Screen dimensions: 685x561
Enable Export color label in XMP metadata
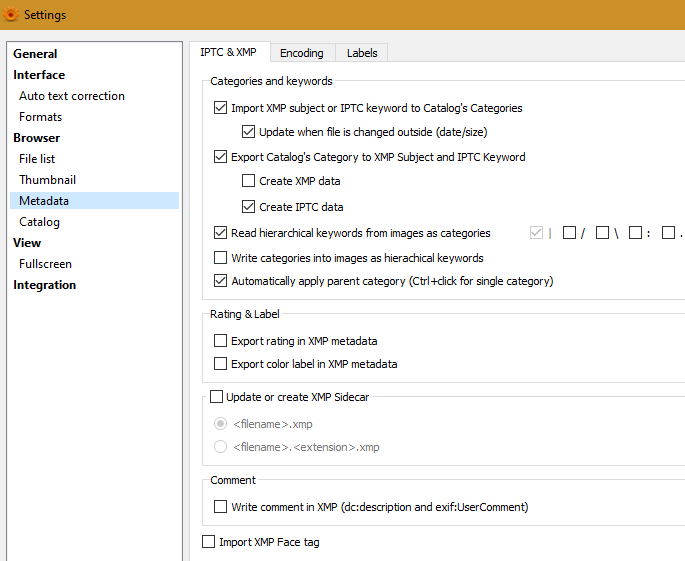pos(221,364)
